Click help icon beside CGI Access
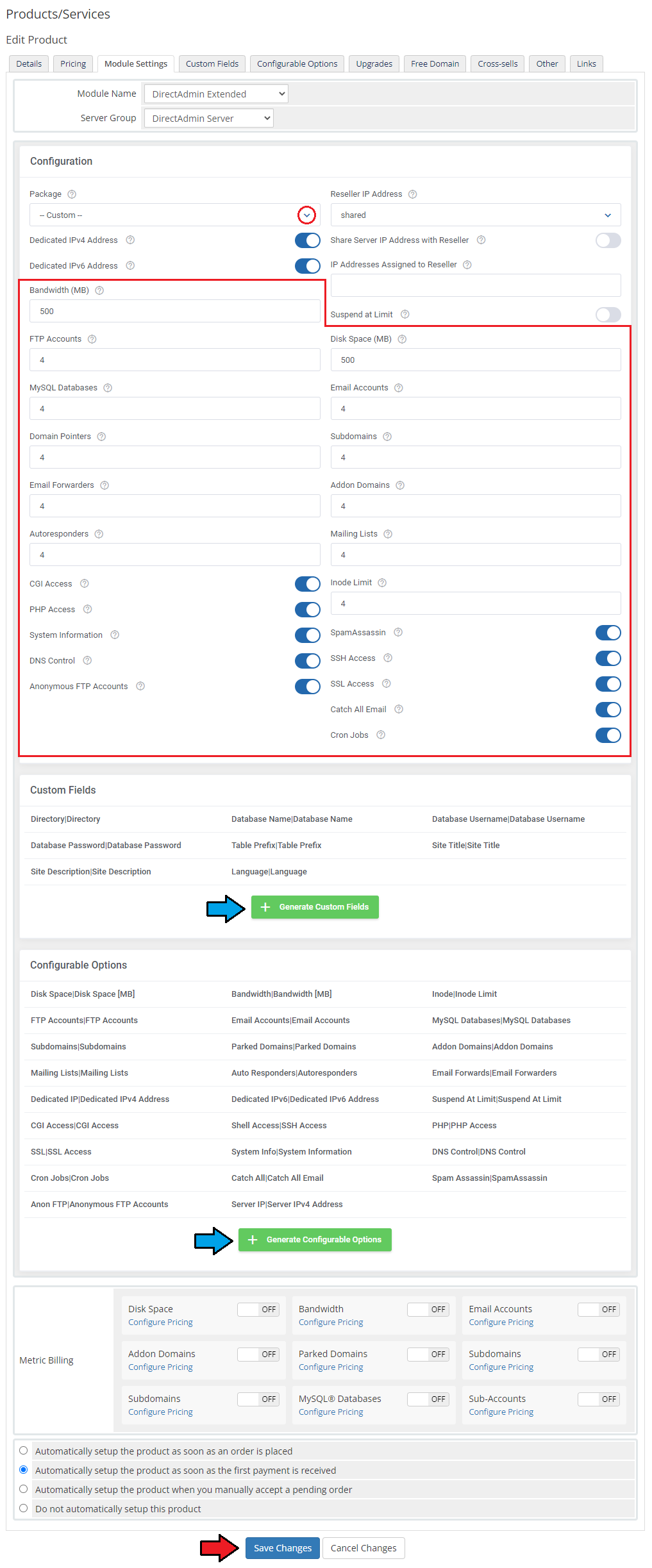This screenshot has width=652, height=1568. [85, 584]
